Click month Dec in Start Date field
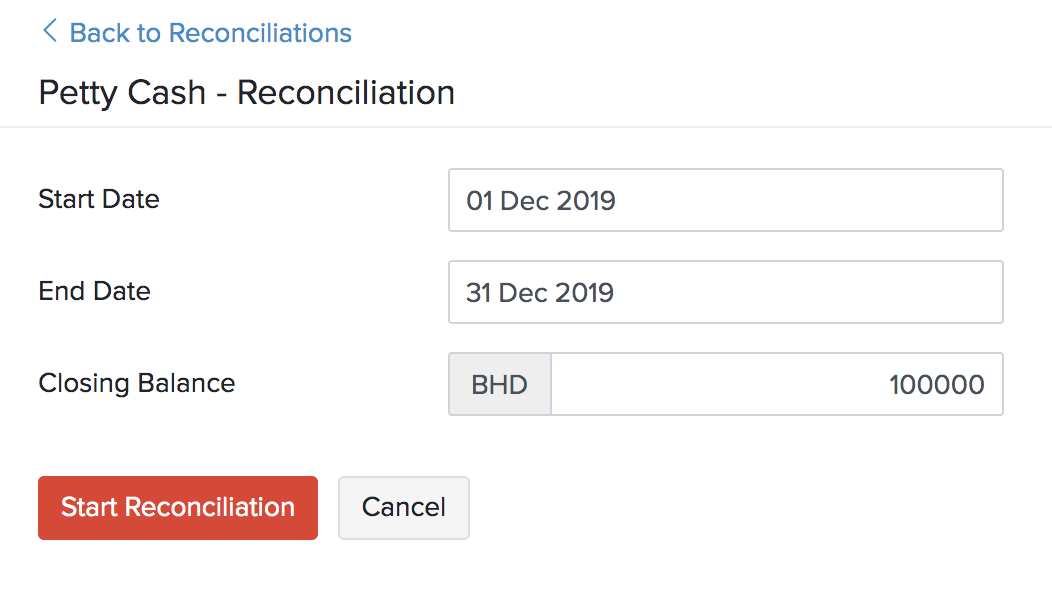1052x598 pixels. point(524,201)
